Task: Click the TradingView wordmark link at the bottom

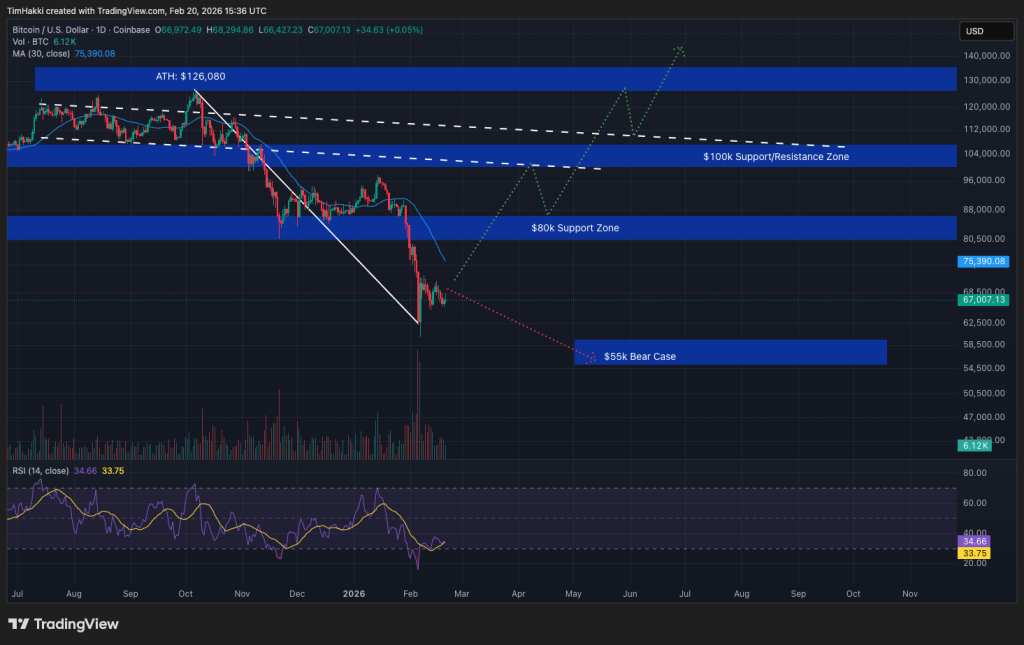Action: point(76,624)
